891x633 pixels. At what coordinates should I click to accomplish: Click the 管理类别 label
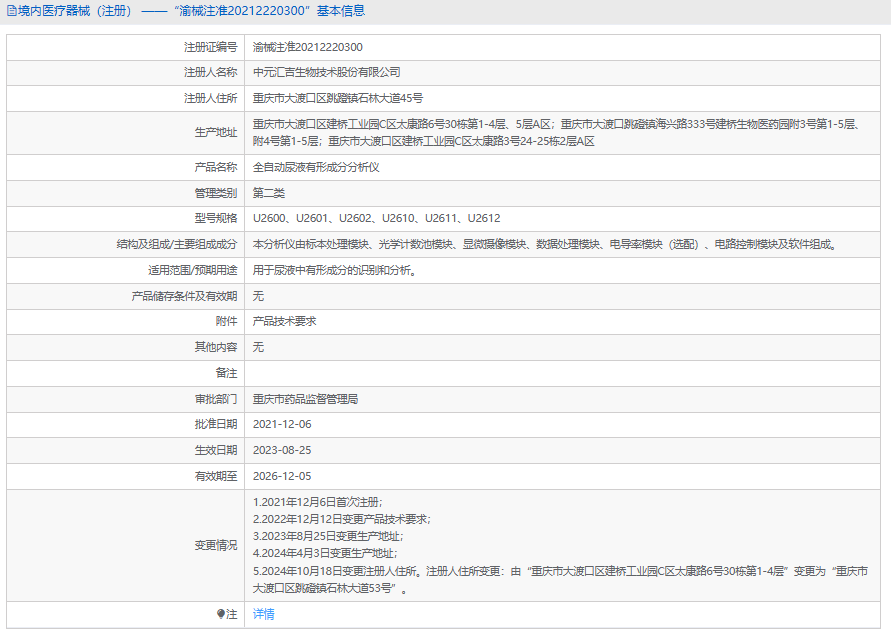coord(216,193)
